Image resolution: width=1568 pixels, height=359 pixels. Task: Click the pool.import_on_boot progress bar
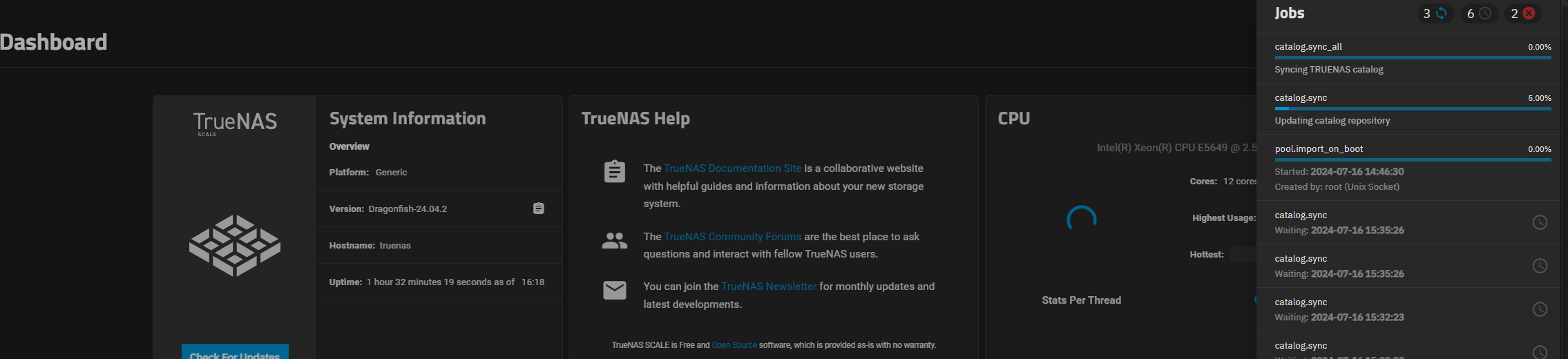[1413, 160]
